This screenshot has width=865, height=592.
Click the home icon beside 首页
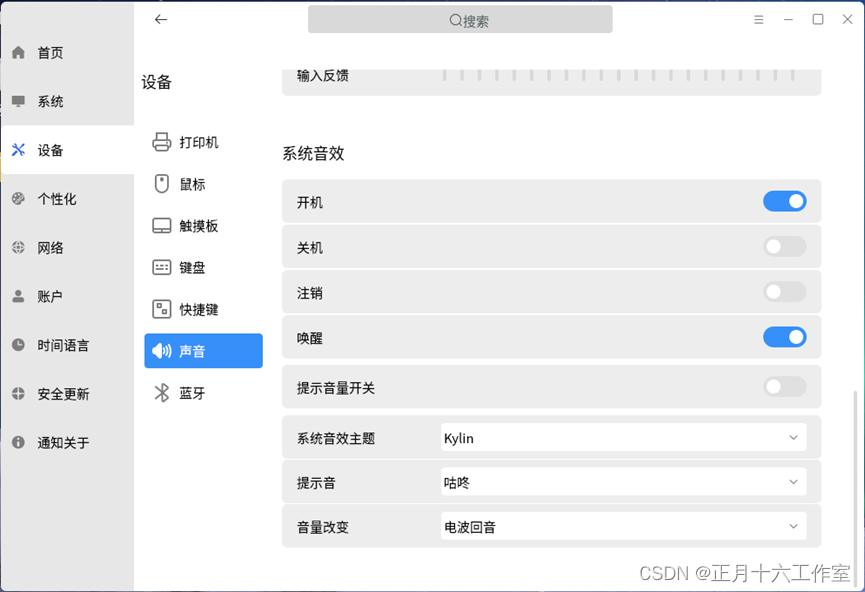tap(18, 52)
